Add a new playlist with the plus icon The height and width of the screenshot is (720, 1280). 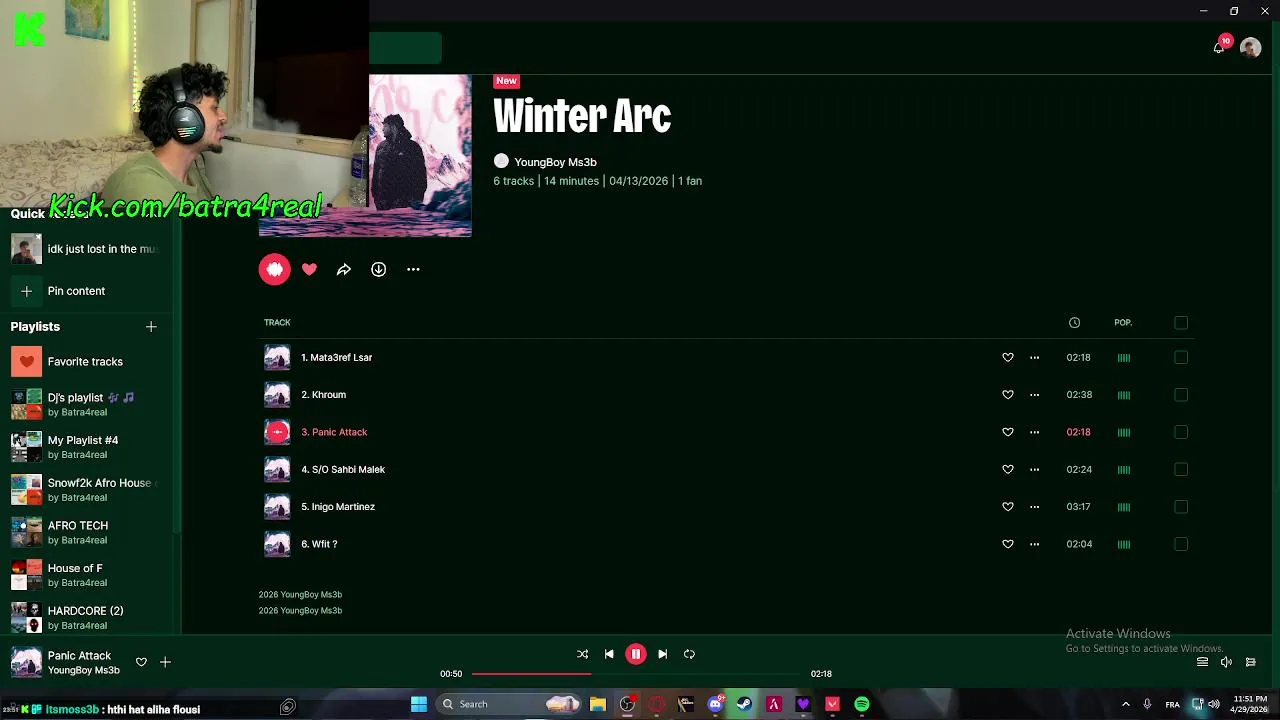coord(151,327)
